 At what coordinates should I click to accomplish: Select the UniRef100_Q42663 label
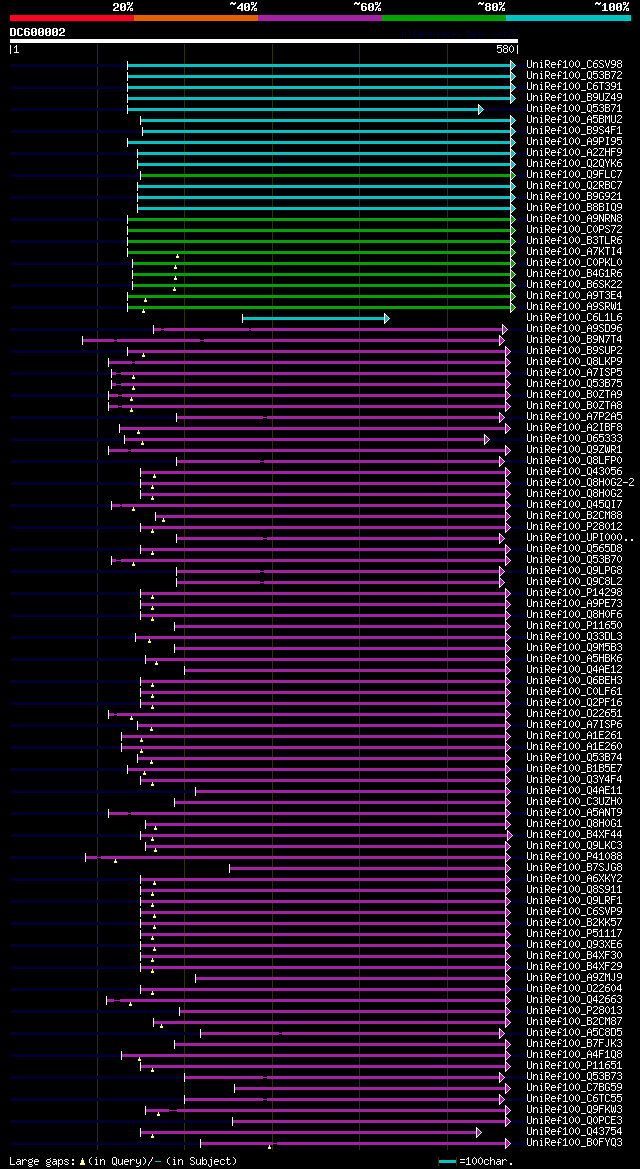(x=574, y=999)
